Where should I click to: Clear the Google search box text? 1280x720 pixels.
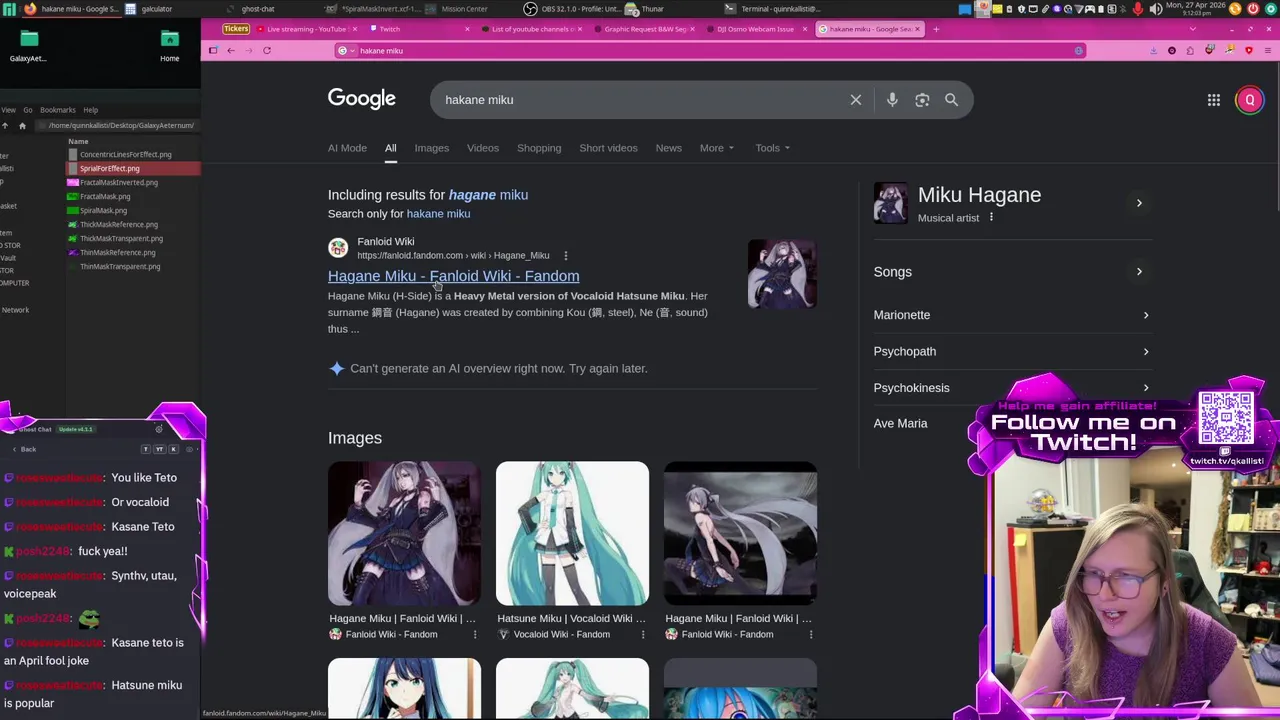tap(856, 100)
